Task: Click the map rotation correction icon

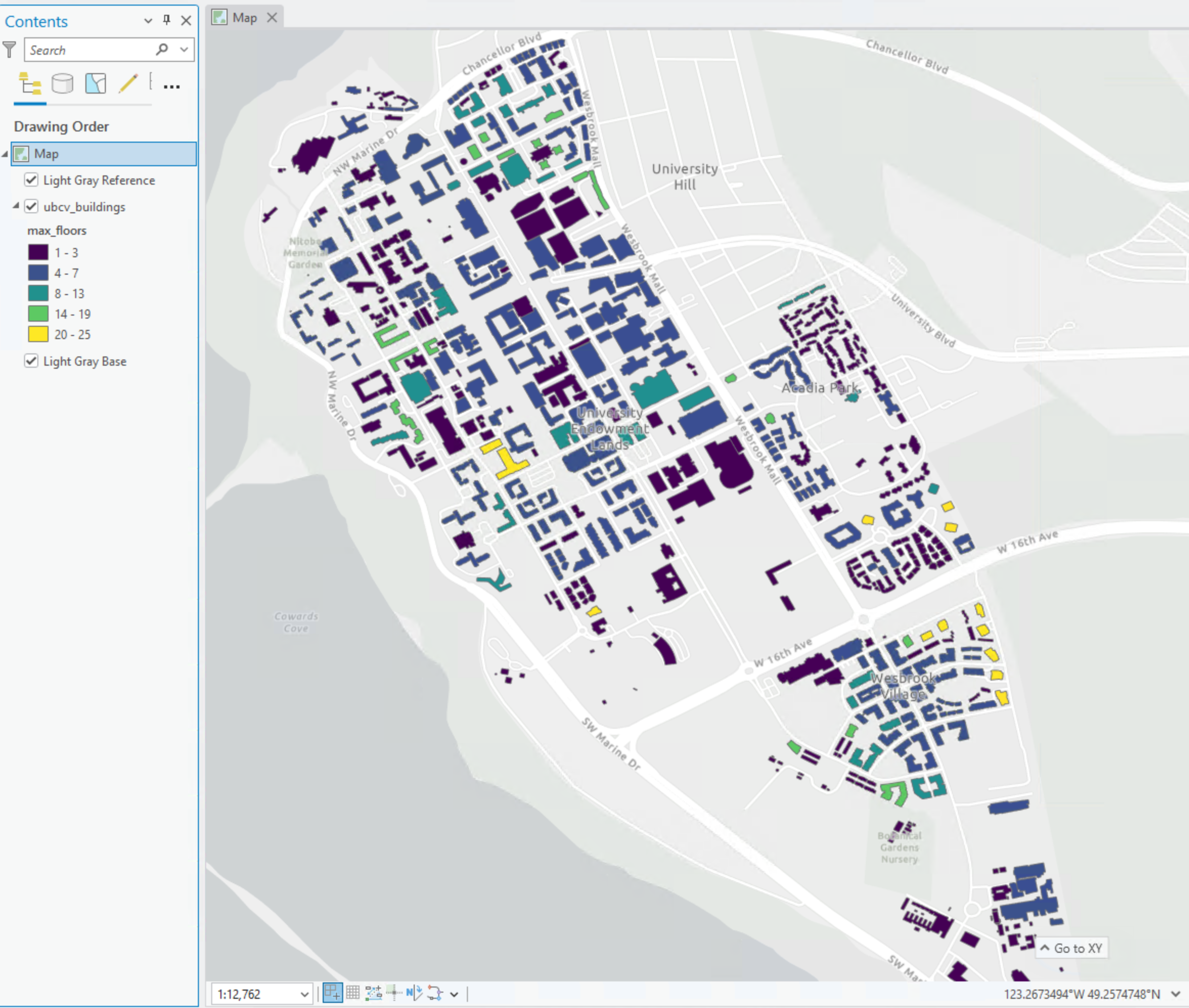Action: point(414,993)
